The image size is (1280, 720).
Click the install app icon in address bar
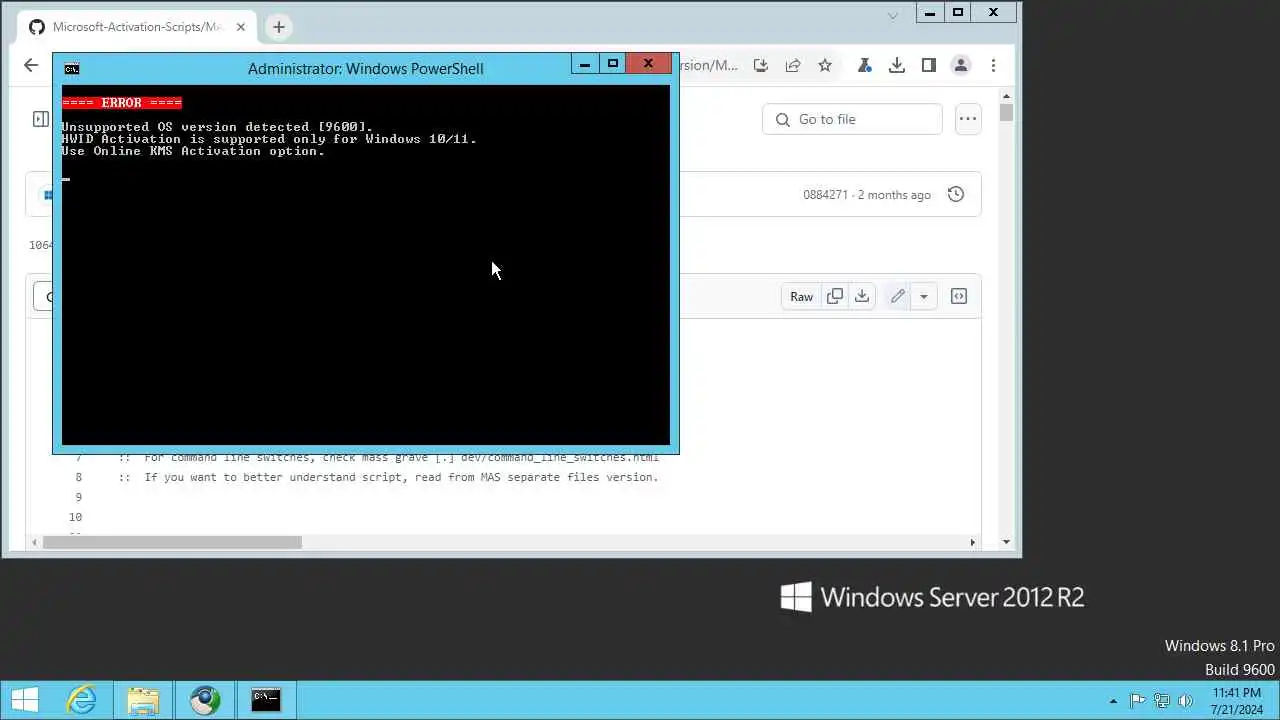[761, 65]
